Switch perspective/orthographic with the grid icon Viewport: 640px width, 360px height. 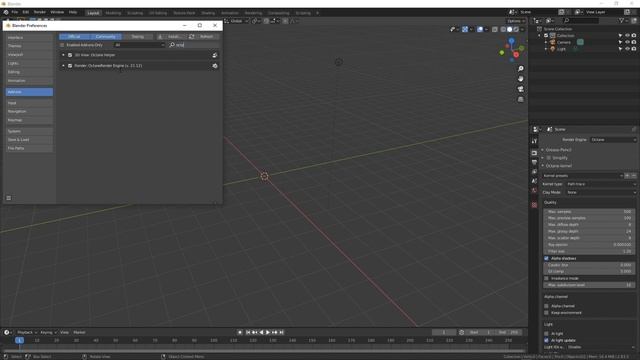520,99
